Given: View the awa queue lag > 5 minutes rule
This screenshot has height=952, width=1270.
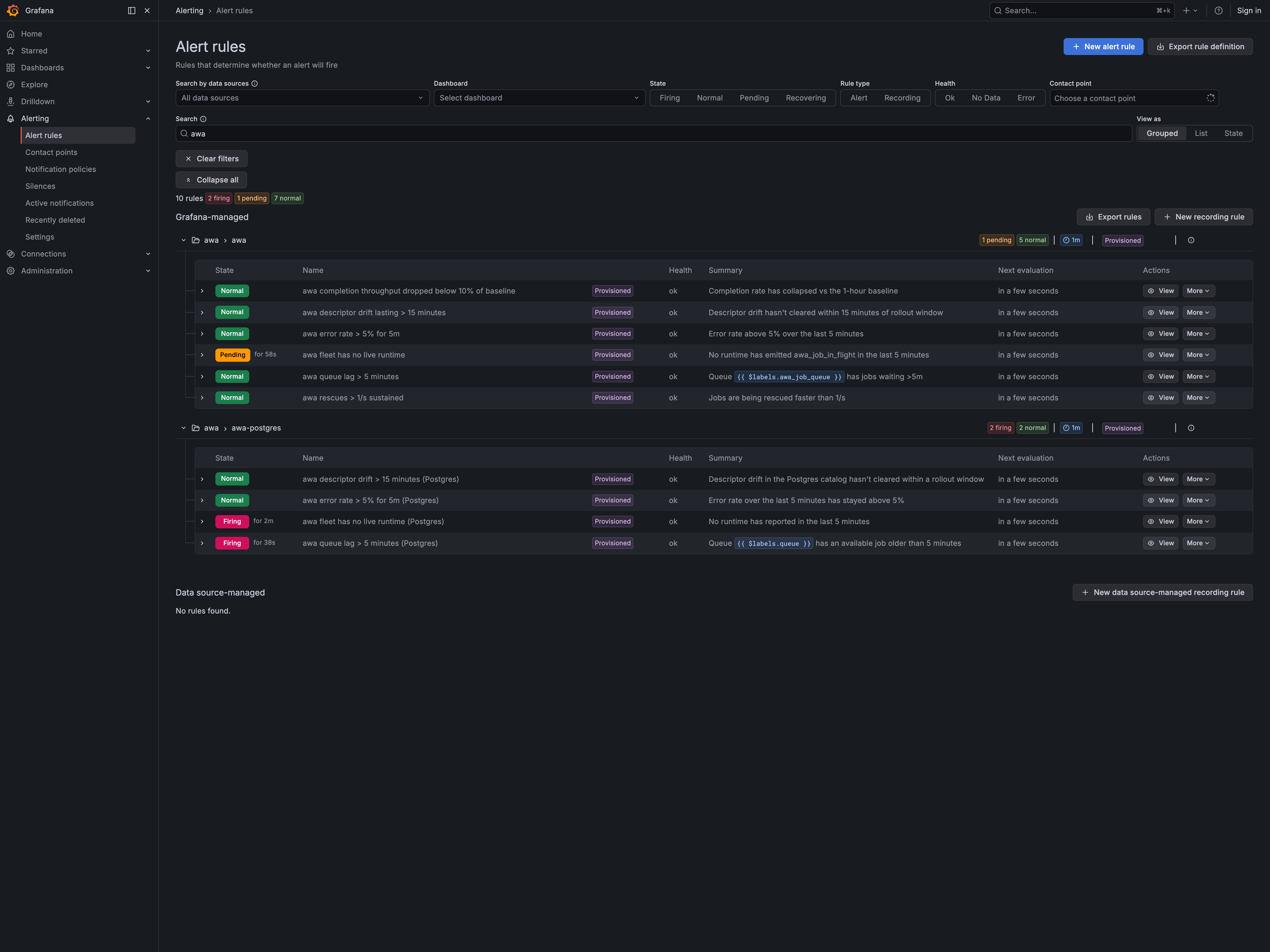Looking at the screenshot, I should (1160, 377).
